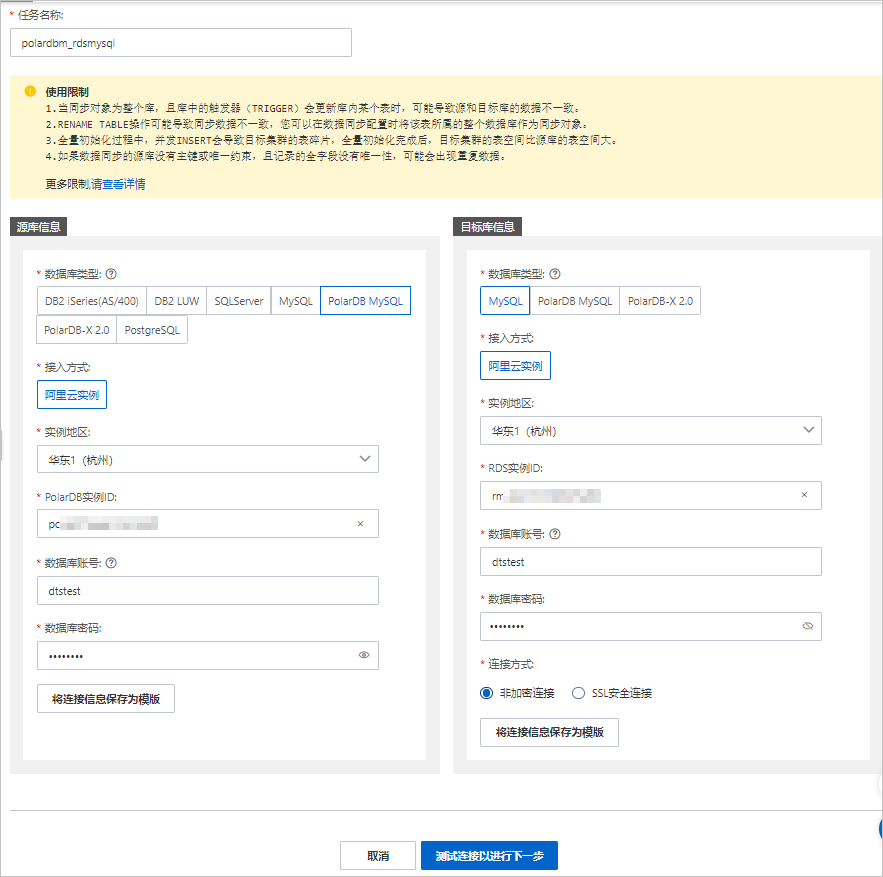
Task: Choose PolarDB MySQL source type
Action: pyautogui.click(x=365, y=301)
